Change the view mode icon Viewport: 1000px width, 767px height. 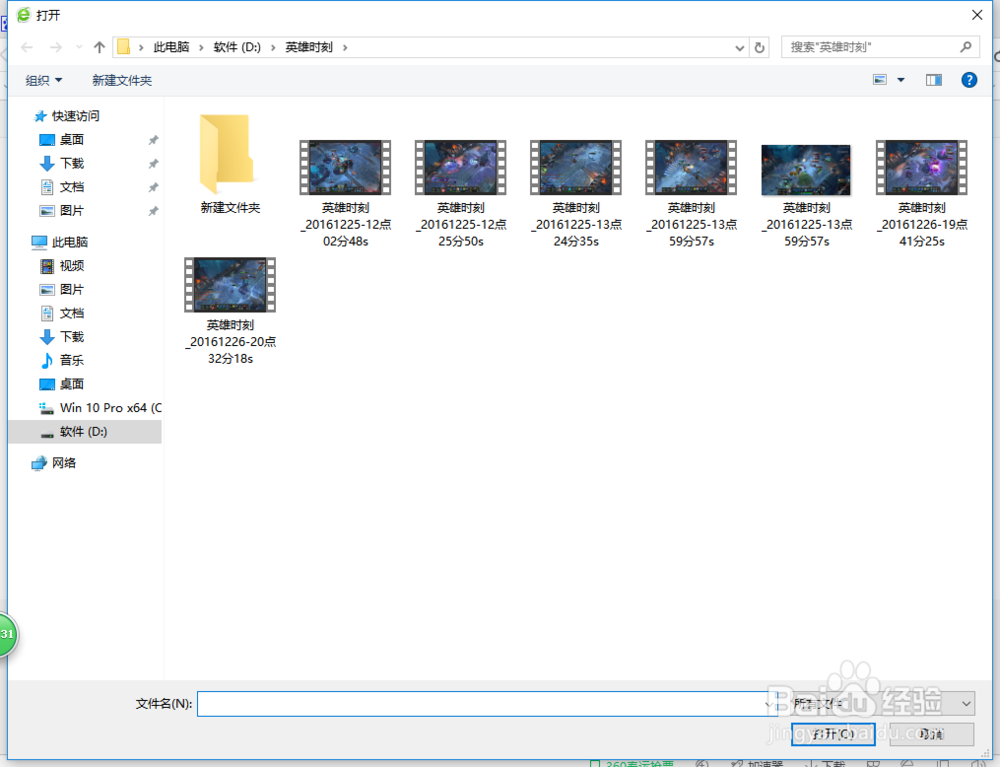point(880,80)
